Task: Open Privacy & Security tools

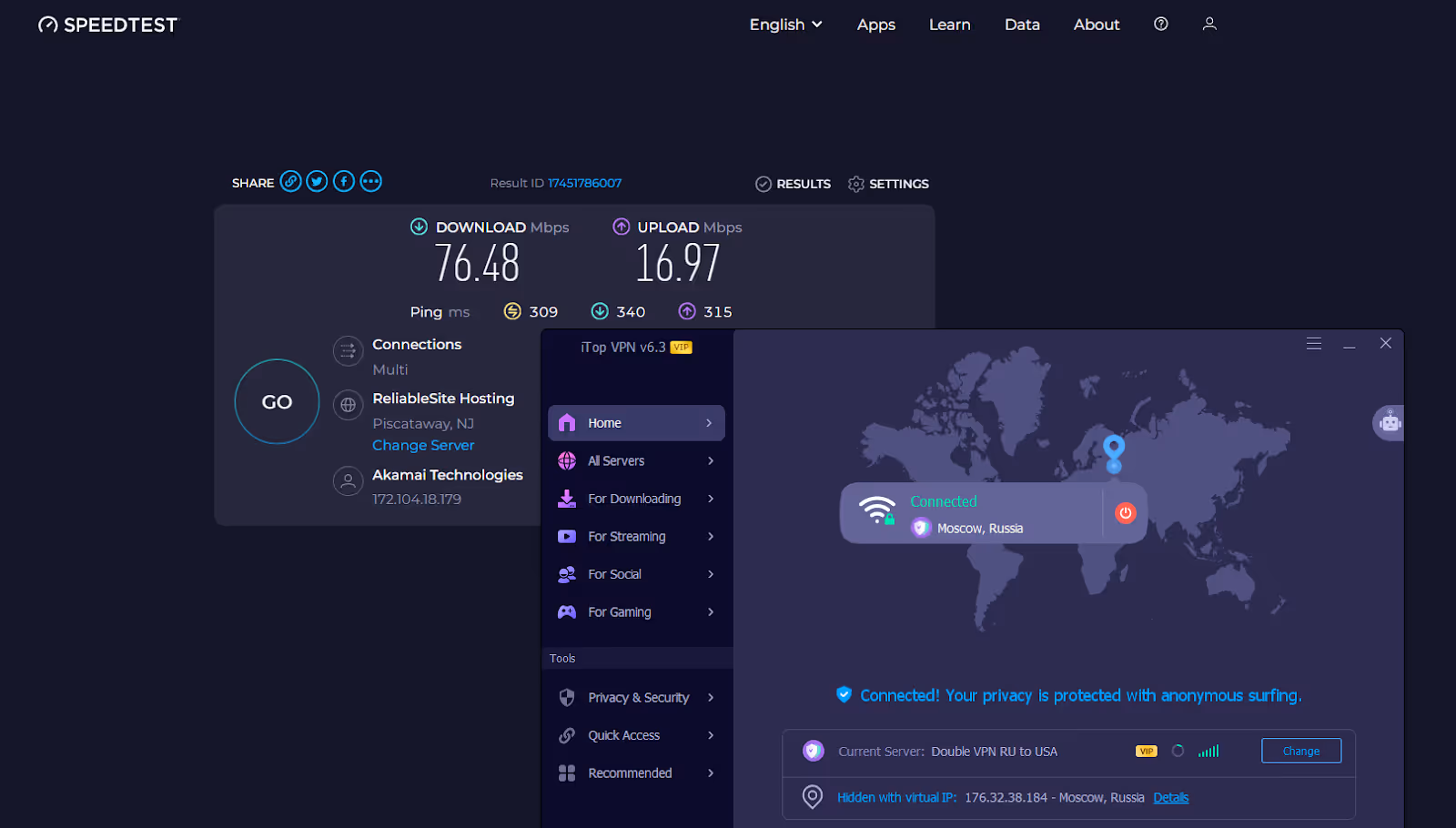Action: point(636,698)
